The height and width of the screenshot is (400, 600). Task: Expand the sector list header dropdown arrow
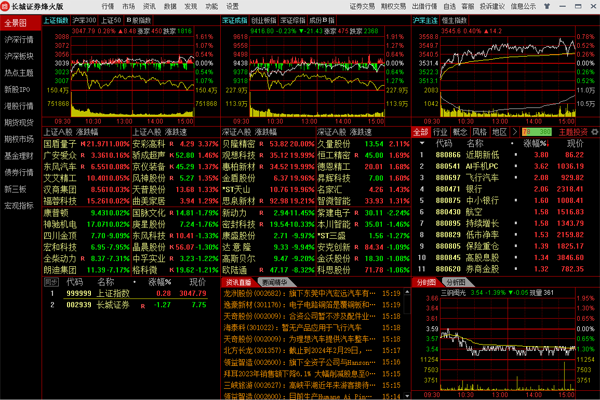tap(422, 144)
